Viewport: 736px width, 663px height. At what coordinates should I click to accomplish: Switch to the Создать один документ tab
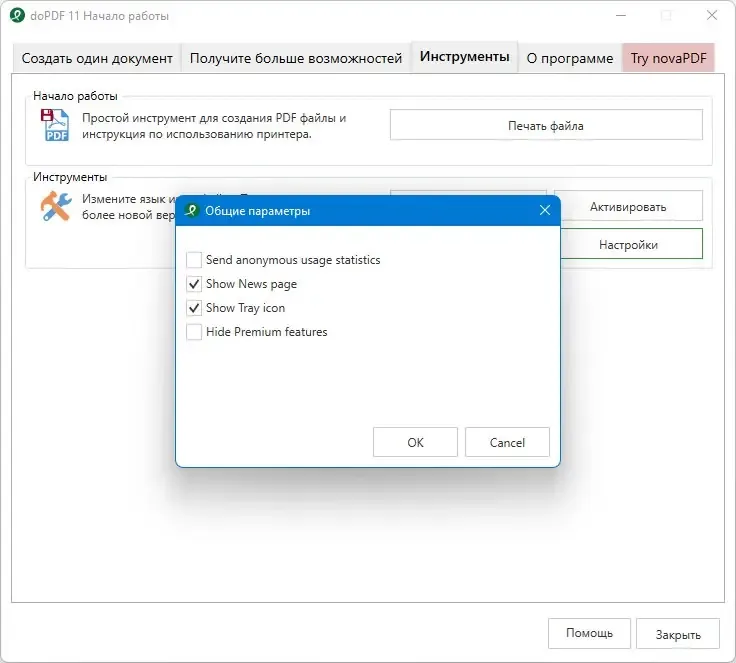(x=97, y=58)
